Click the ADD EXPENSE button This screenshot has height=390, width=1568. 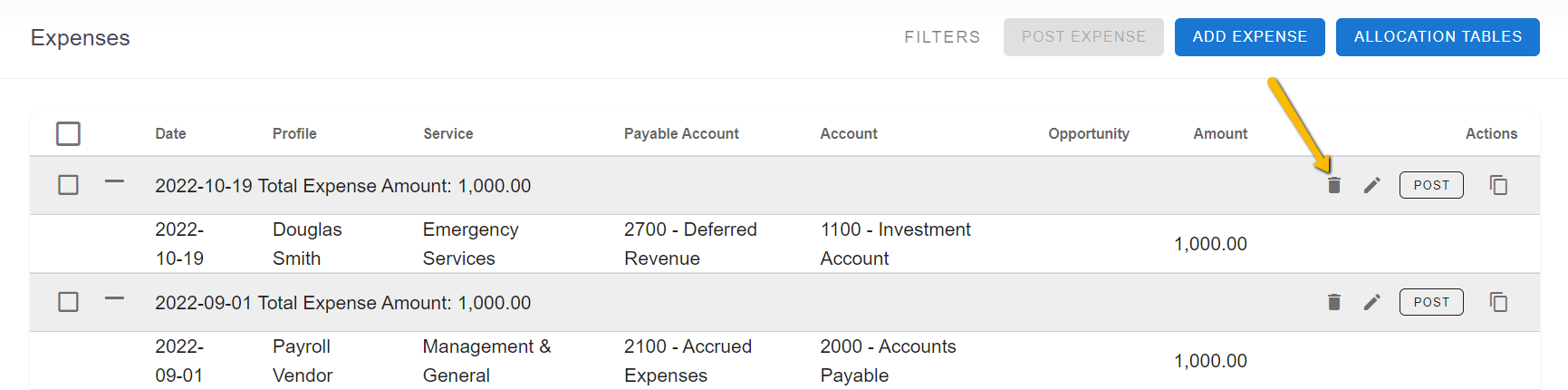1250,37
